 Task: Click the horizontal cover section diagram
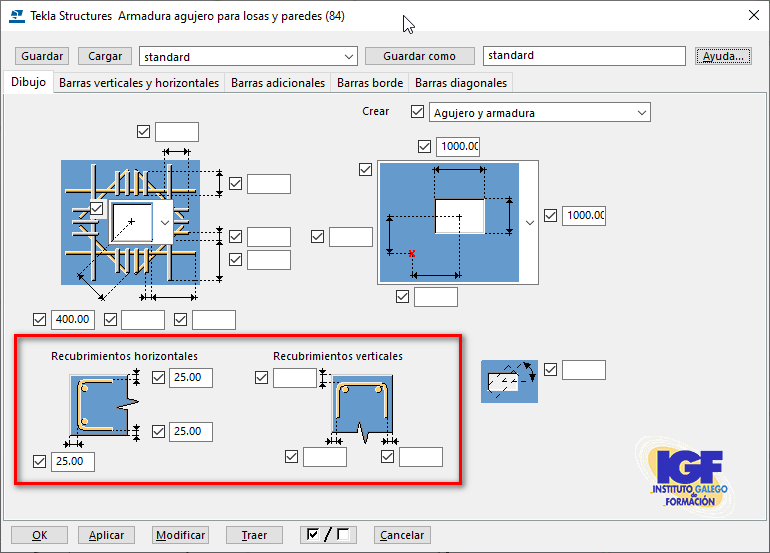point(103,404)
